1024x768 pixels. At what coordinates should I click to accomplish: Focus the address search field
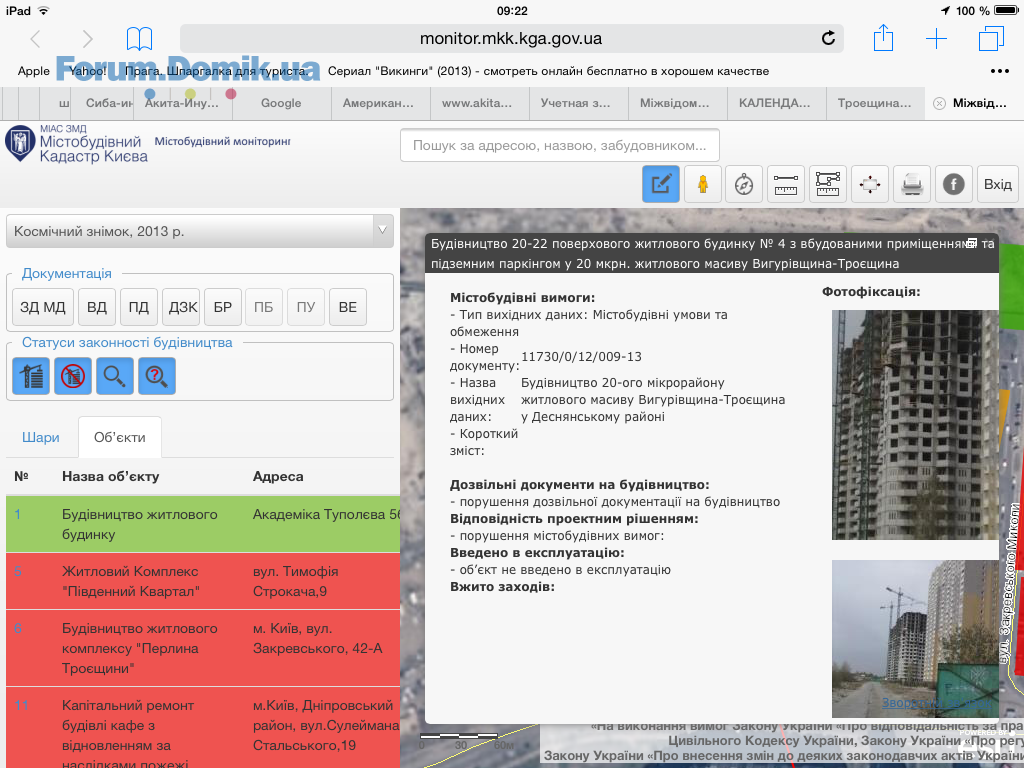pos(560,145)
